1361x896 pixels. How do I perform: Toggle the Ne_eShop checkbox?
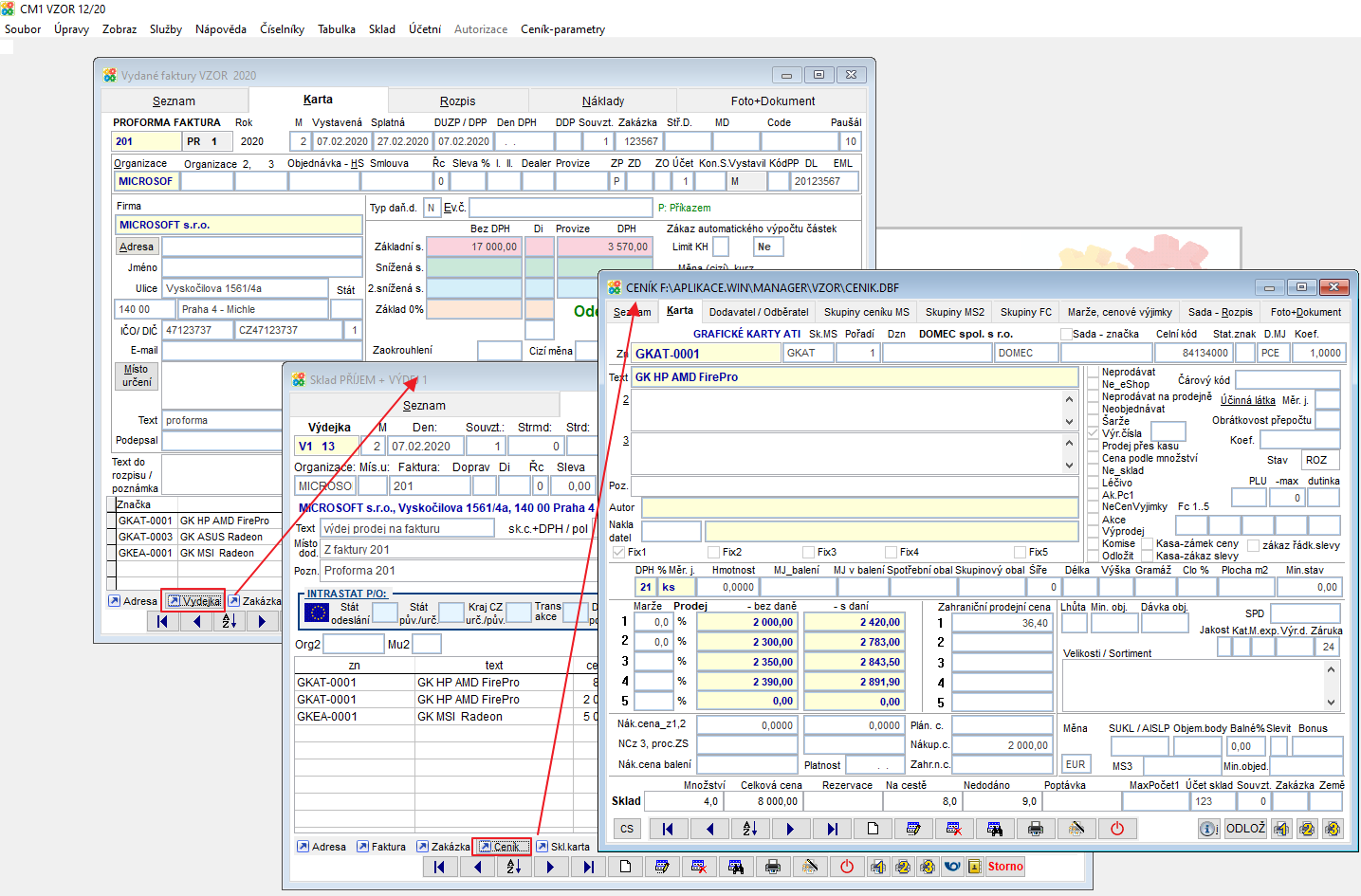tap(1094, 384)
